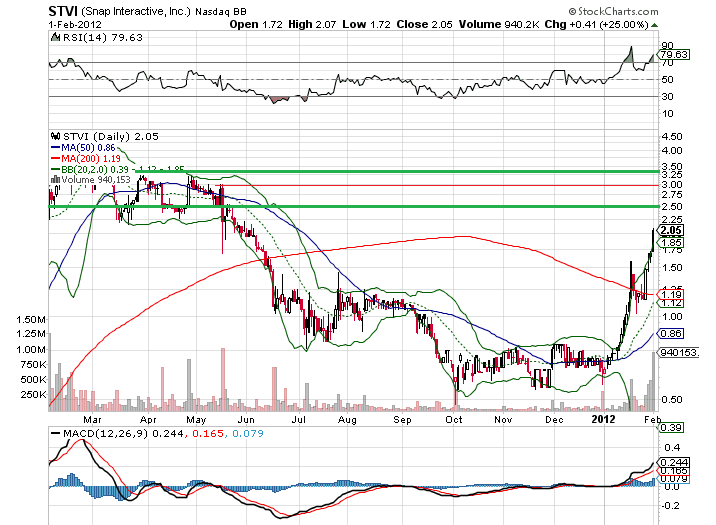Click the Volume legend bar icon

pyautogui.click(x=53, y=180)
